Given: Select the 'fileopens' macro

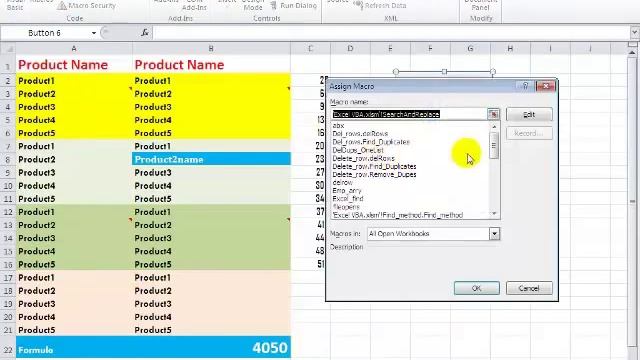Looking at the screenshot, I should coord(346,207).
